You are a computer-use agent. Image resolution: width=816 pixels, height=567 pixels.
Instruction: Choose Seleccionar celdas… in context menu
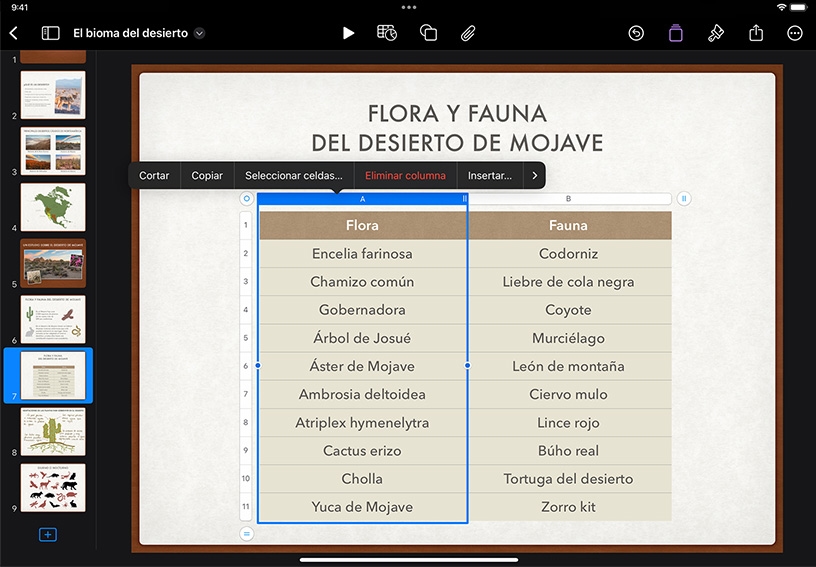[x=294, y=176]
